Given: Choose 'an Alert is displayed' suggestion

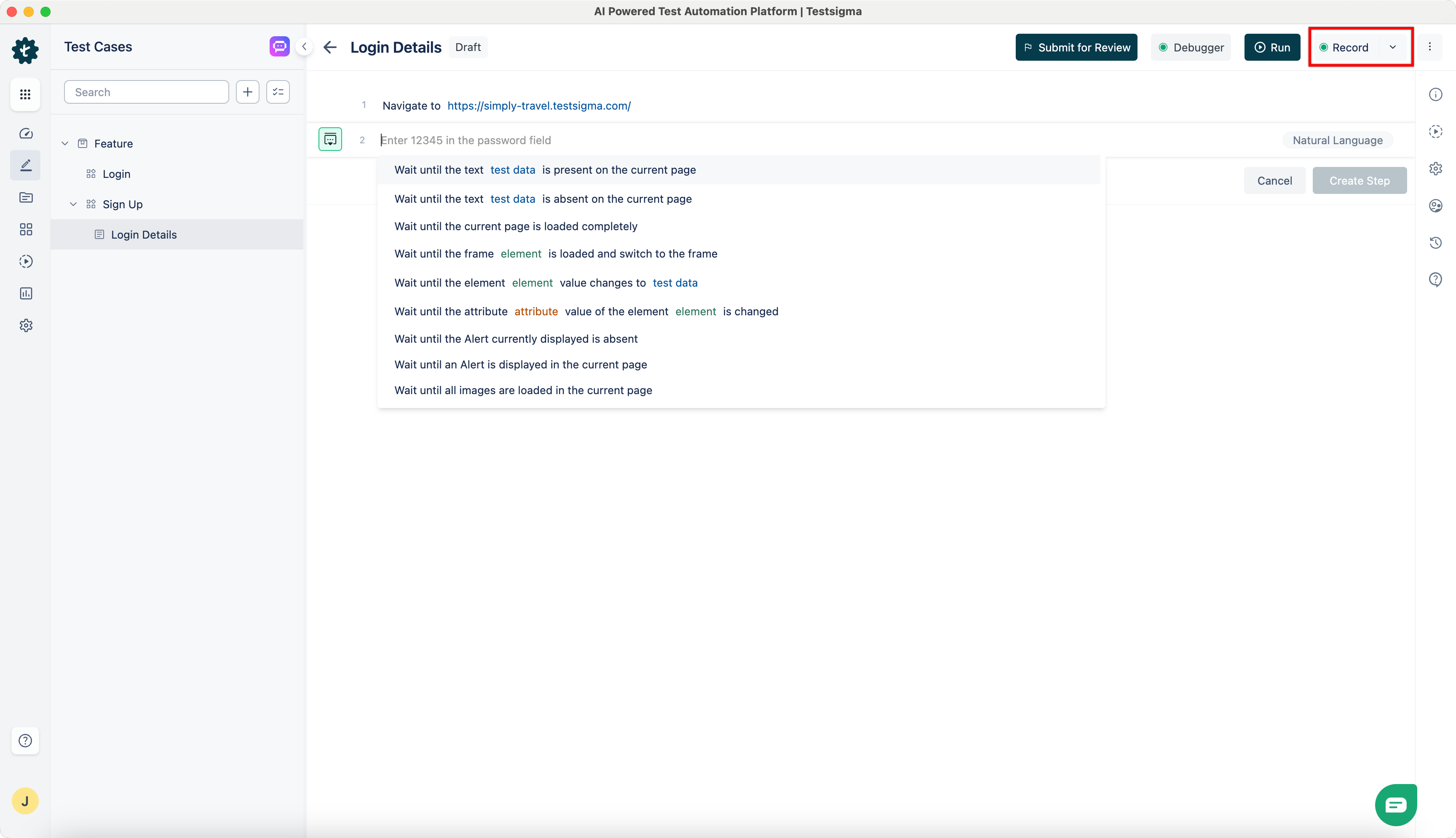Looking at the screenshot, I should tap(739, 364).
